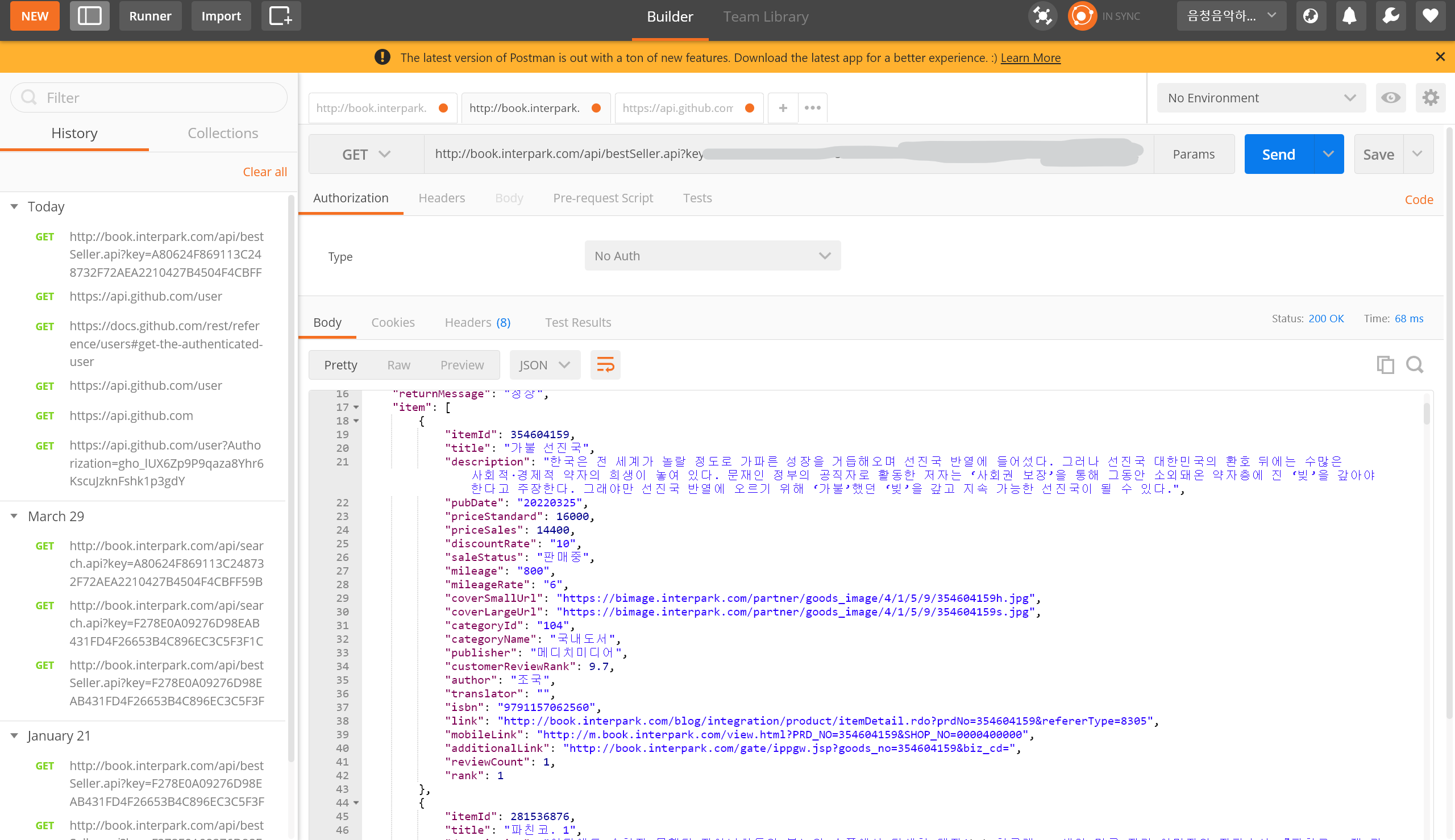Open history entry https://api.github.com
This screenshot has height=840, width=1455.
[x=131, y=415]
